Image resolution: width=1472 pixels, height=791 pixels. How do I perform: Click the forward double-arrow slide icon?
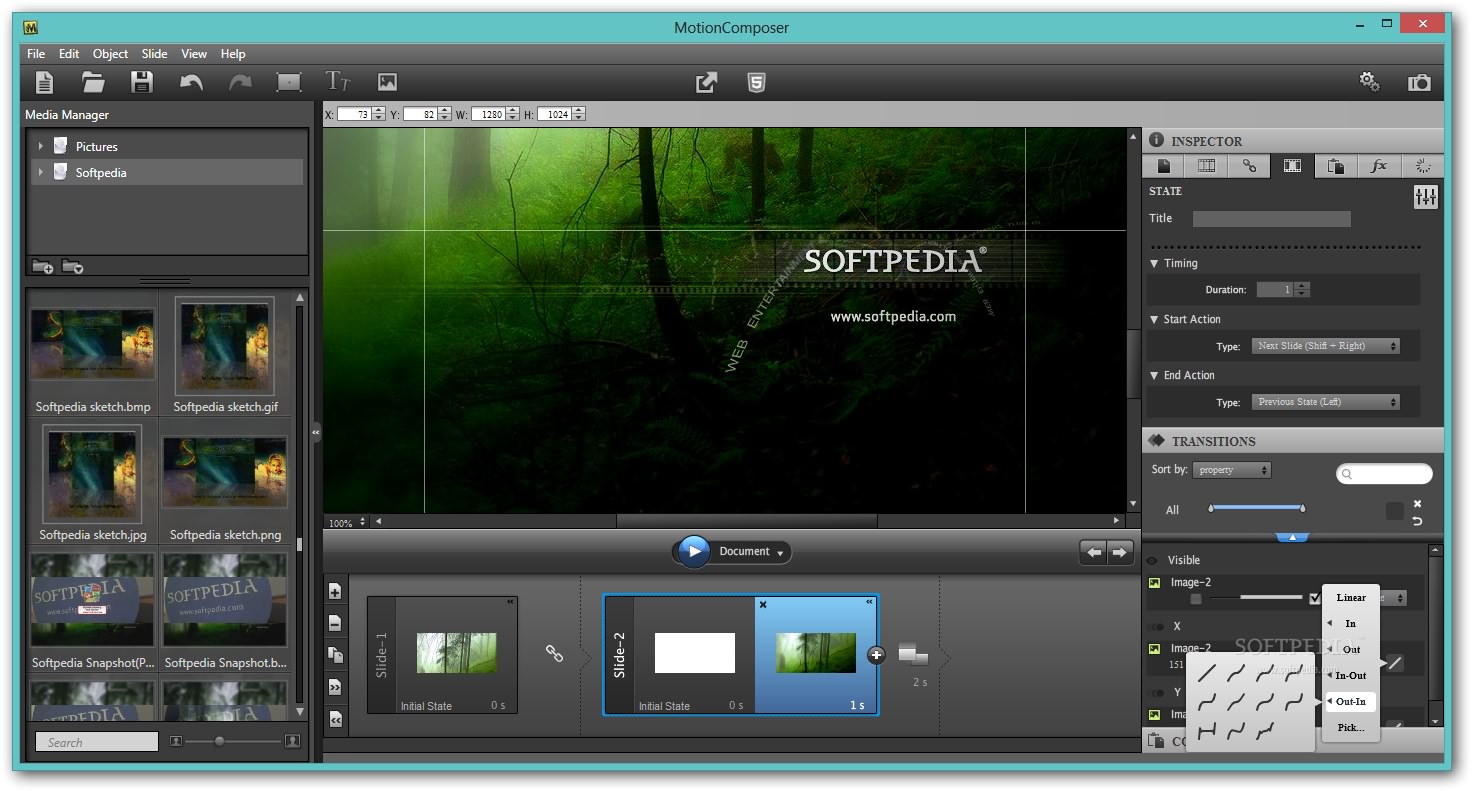coord(335,687)
